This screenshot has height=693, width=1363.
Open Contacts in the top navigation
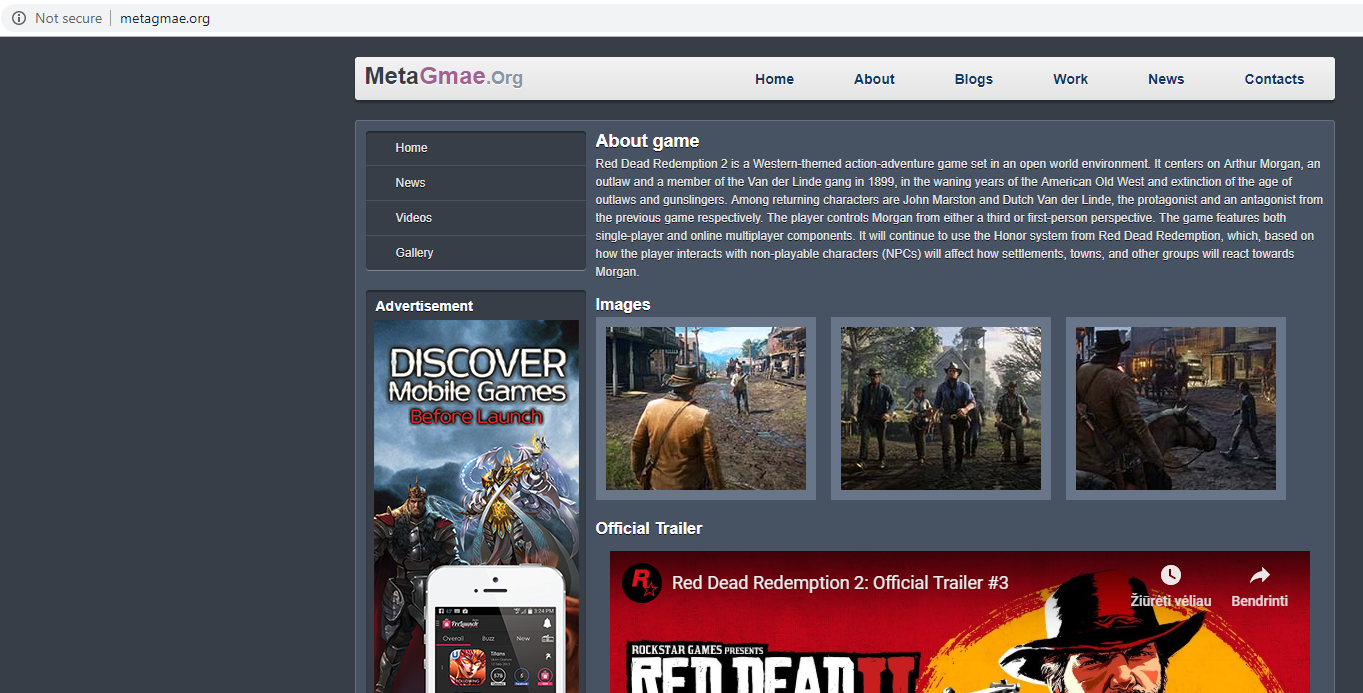pyautogui.click(x=1274, y=79)
